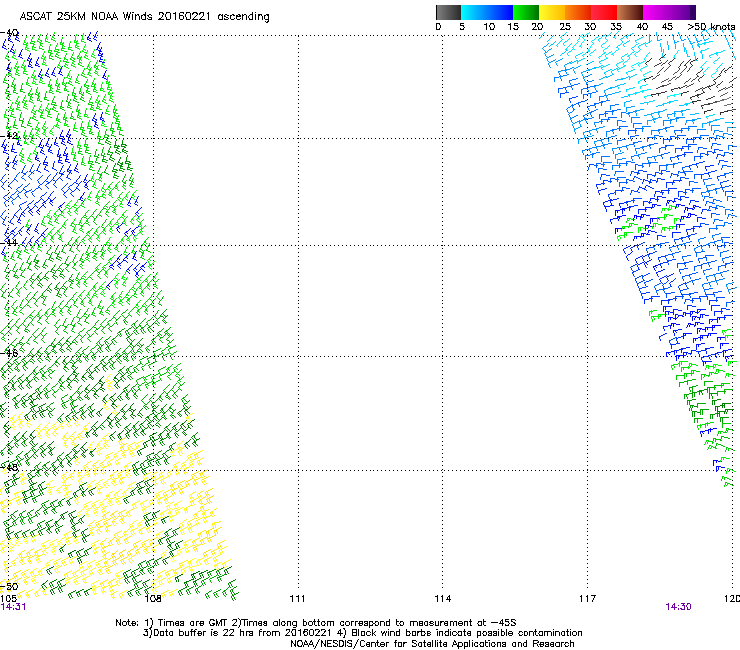
Task: Click the purple '14:30' swath time label
Action: pyautogui.click(x=679, y=607)
